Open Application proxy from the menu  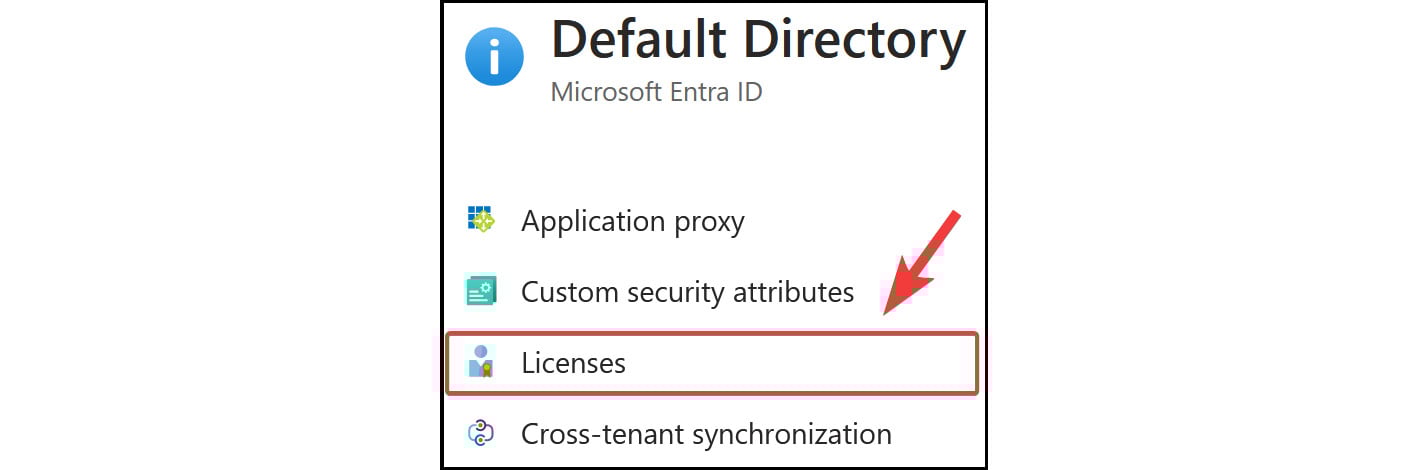click(633, 221)
